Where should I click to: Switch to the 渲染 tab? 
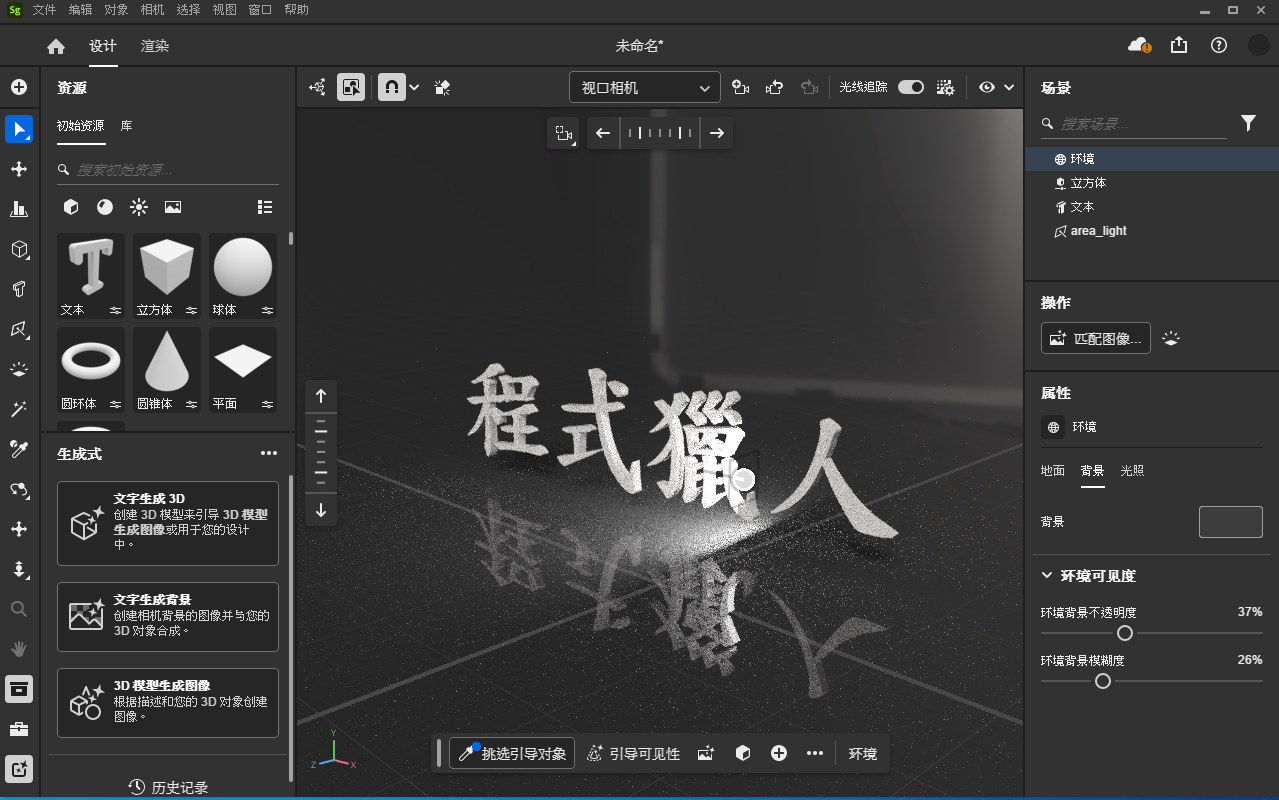155,46
